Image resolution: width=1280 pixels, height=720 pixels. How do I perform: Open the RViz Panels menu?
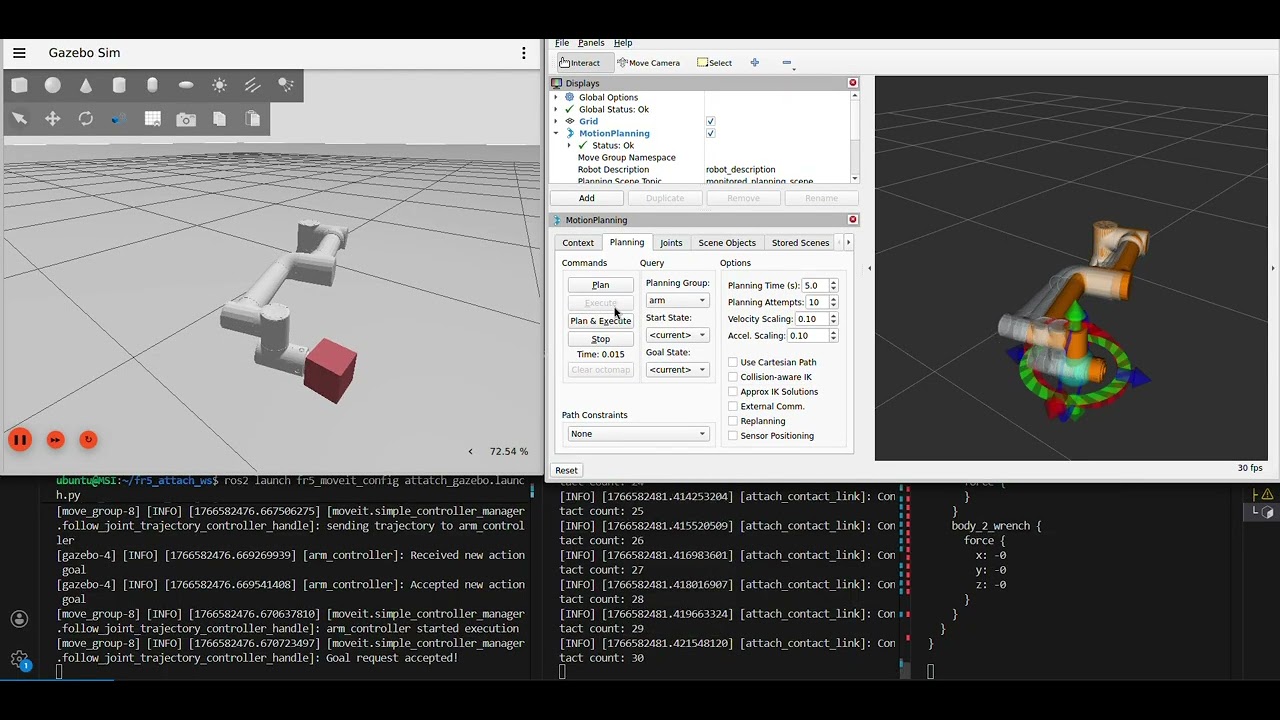(x=591, y=43)
